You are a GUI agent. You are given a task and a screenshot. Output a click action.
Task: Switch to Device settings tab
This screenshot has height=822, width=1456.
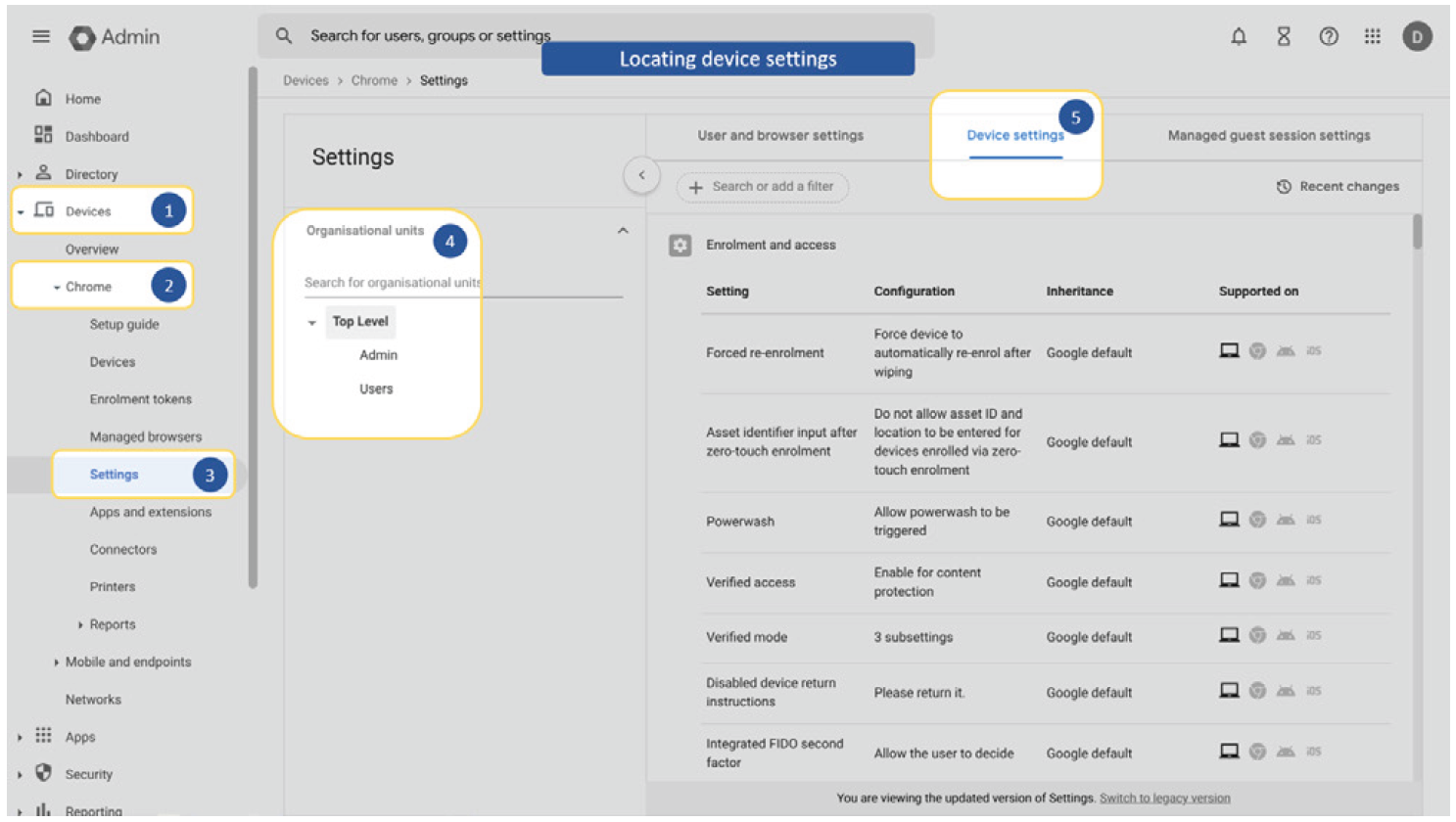pyautogui.click(x=1015, y=135)
